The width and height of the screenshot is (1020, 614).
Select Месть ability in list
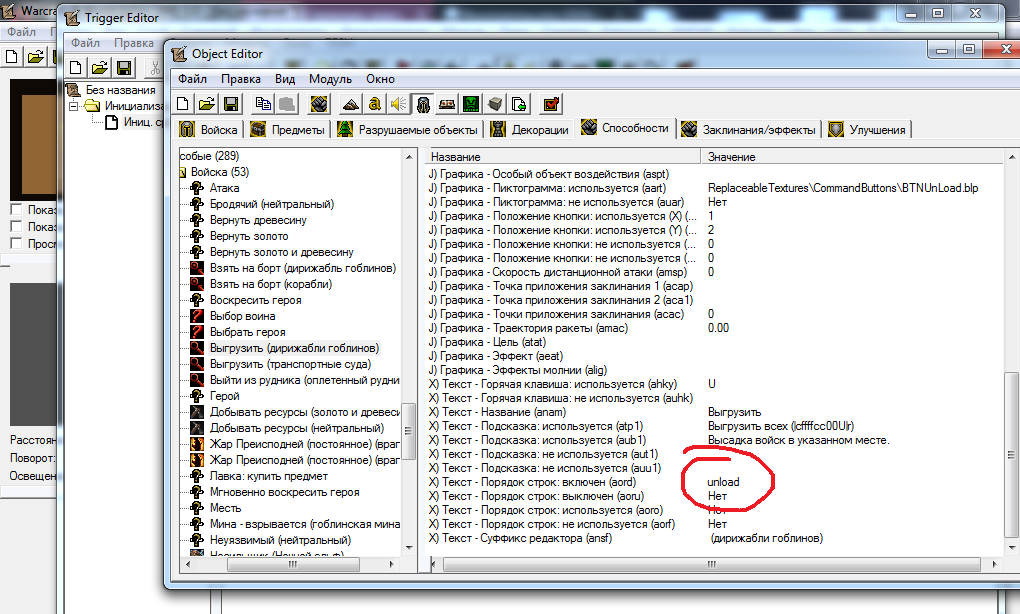click(x=225, y=508)
